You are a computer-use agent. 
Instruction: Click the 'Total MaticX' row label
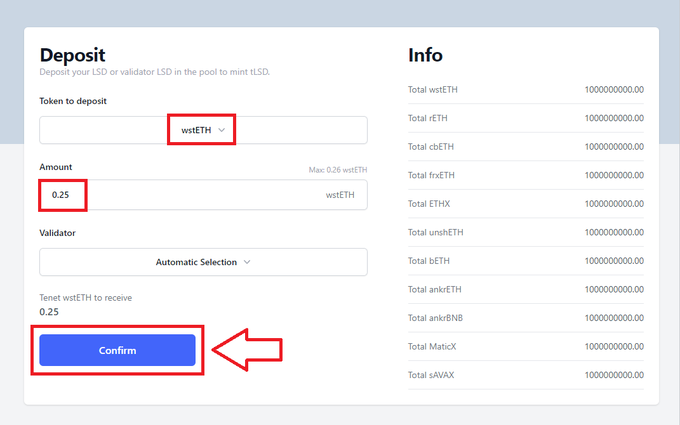pos(432,347)
